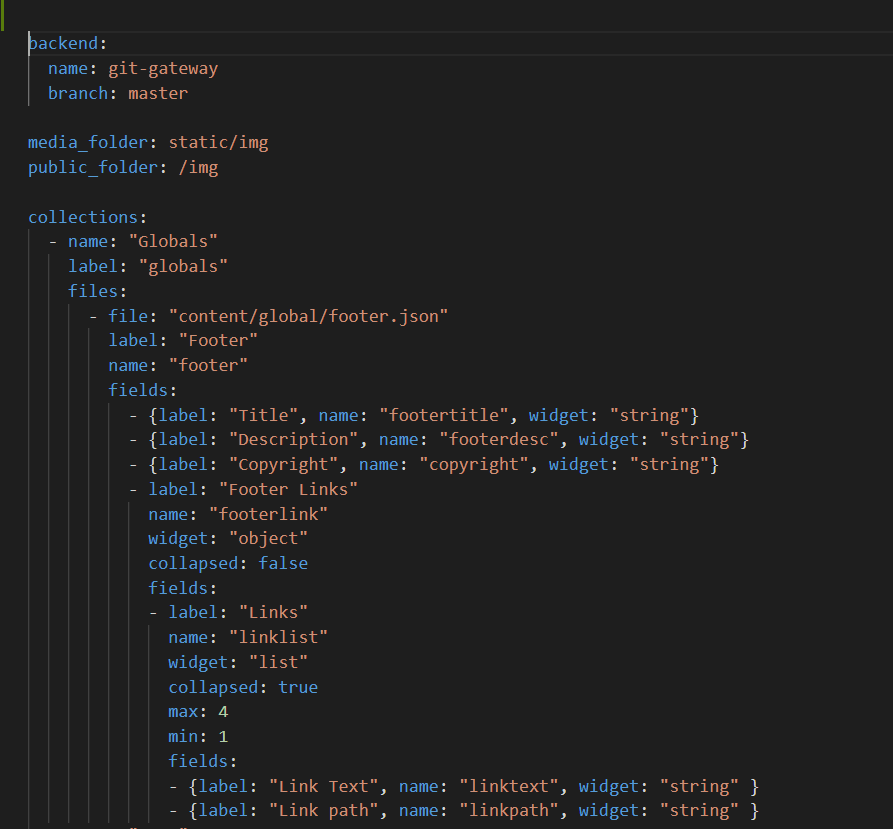
Task: Click the lowercase string "footer" name value
Action: (208, 365)
